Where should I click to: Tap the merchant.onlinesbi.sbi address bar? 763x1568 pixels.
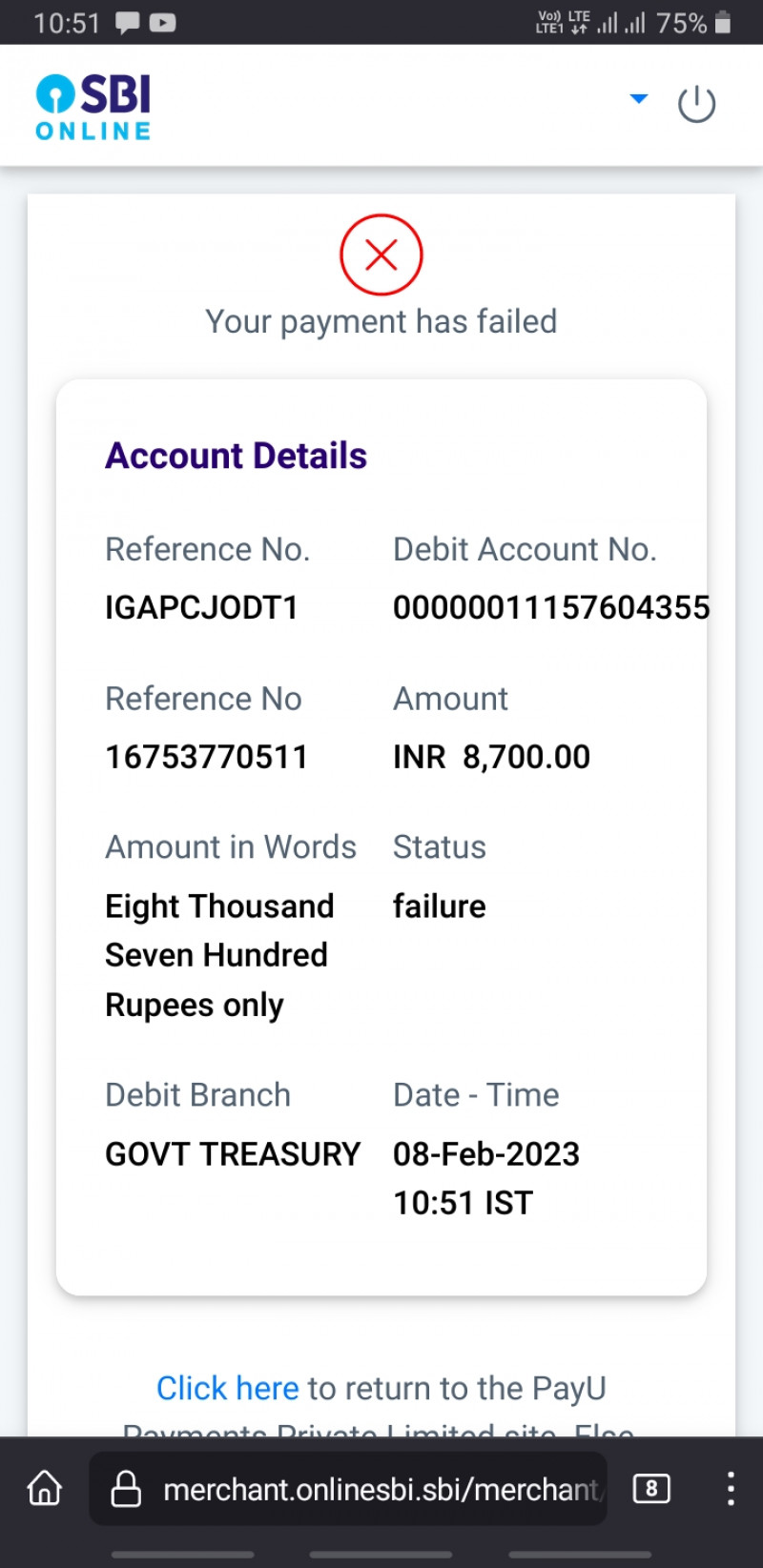point(381,1489)
